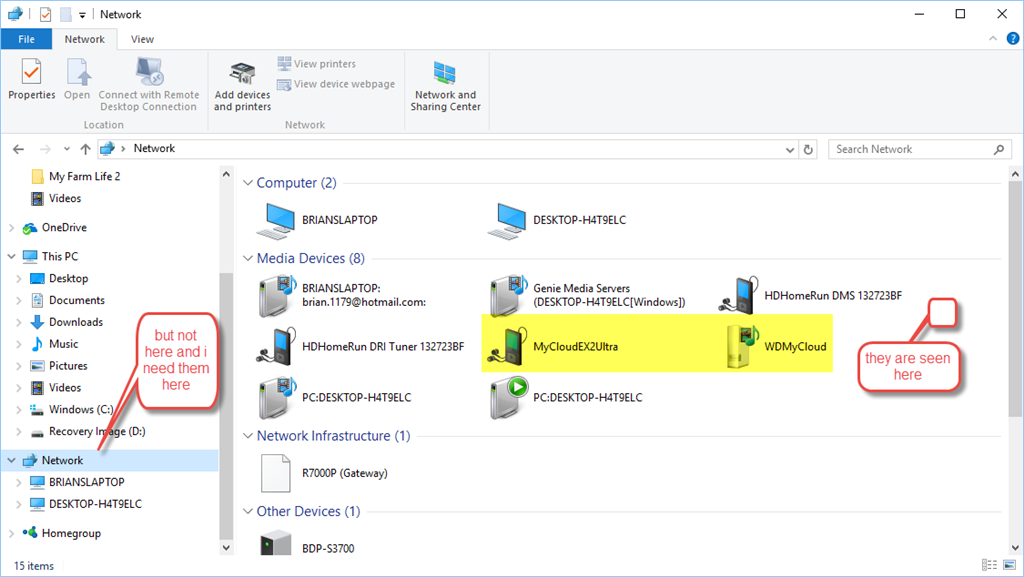Select DESKTOP-H4T9ELC under Network in tree
Screen dimensions: 1024x577
[x=86, y=504]
